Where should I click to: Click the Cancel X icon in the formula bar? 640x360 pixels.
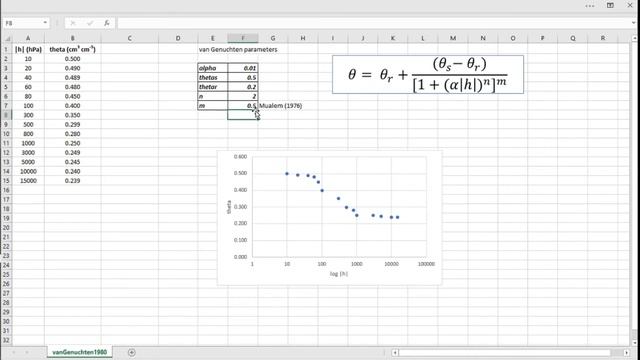(73, 23)
